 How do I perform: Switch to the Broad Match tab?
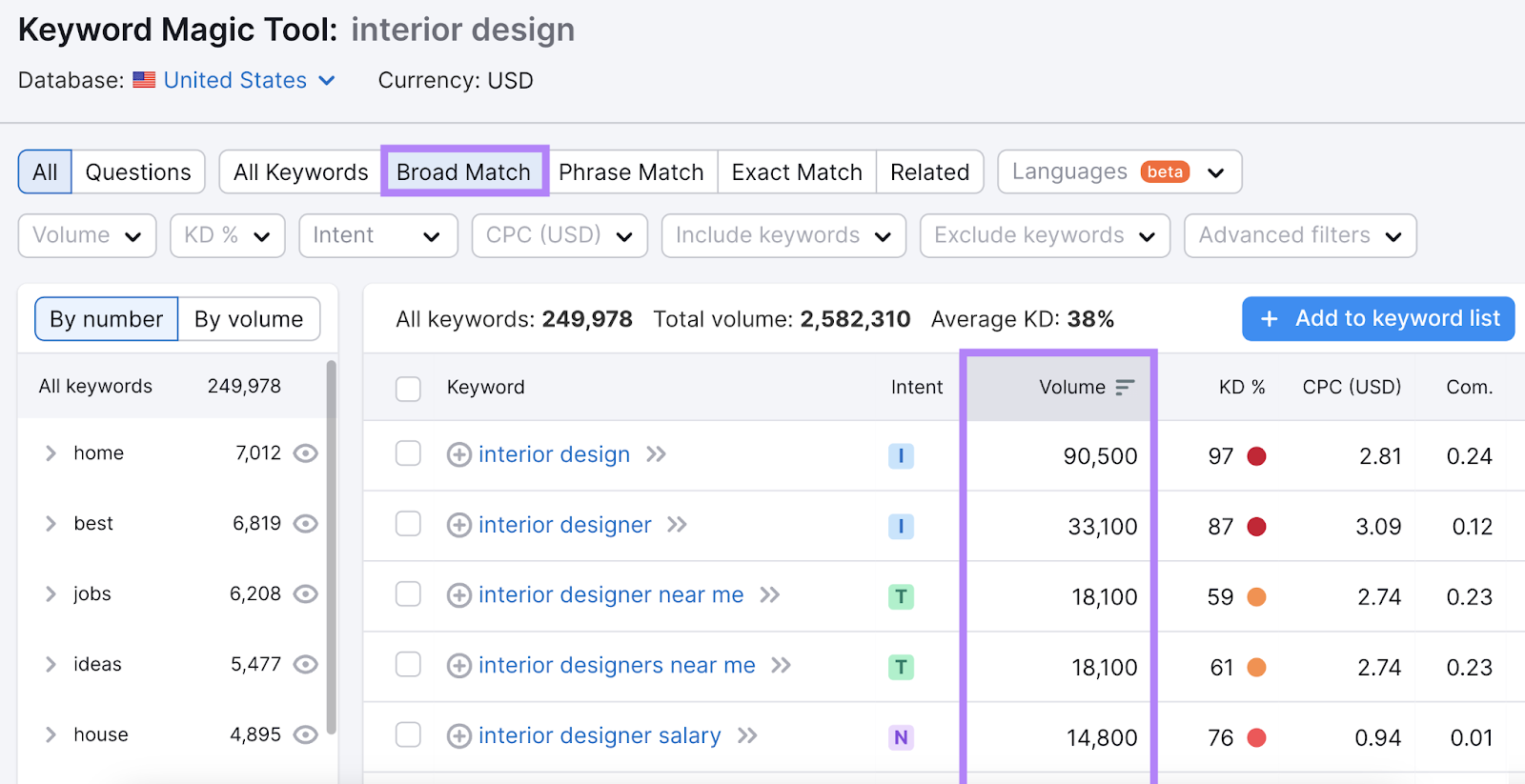pyautogui.click(x=463, y=172)
